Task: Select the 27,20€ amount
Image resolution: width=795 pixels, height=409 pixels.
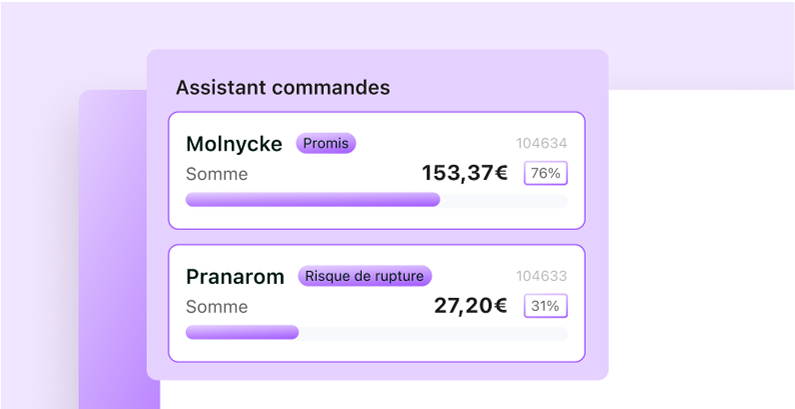Action: point(470,306)
